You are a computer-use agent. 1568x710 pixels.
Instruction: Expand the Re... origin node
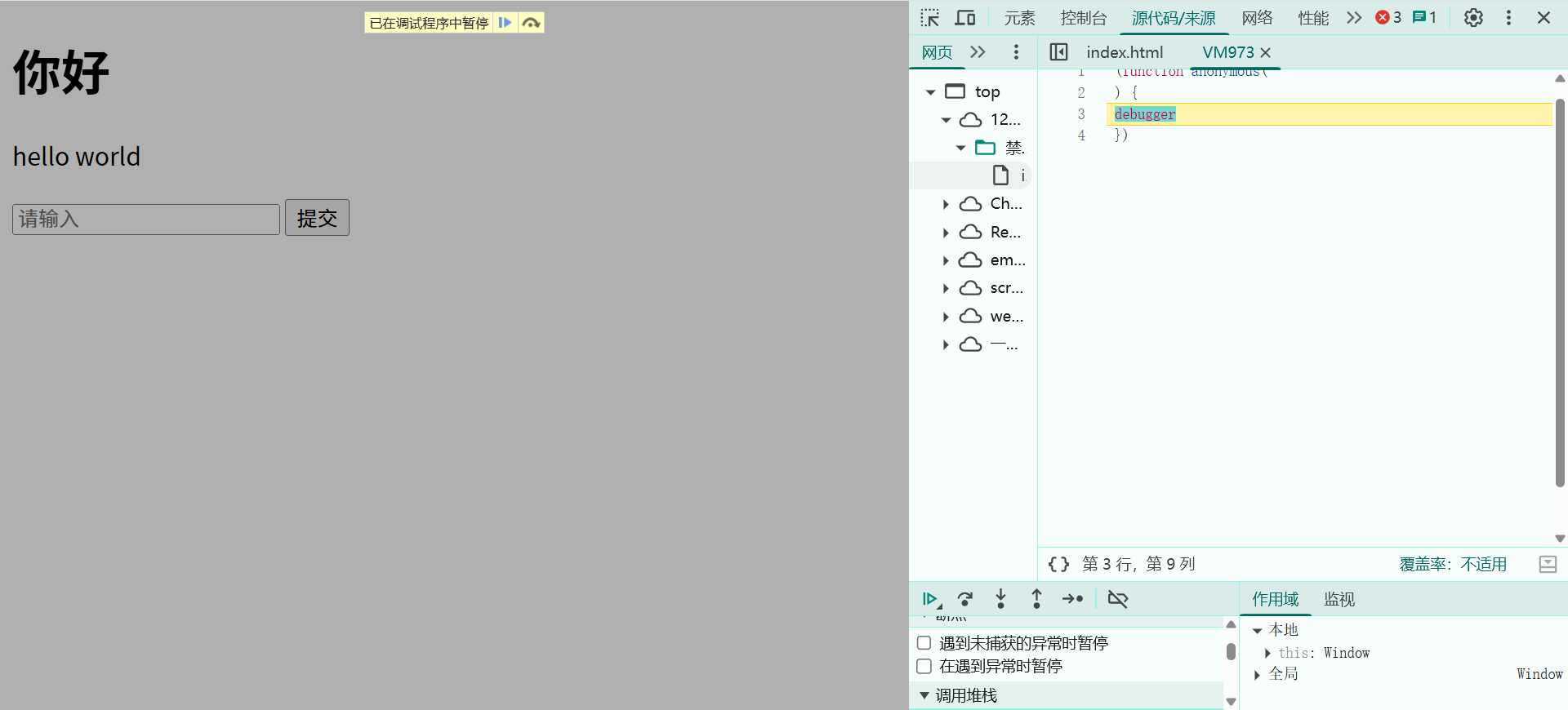point(946,233)
